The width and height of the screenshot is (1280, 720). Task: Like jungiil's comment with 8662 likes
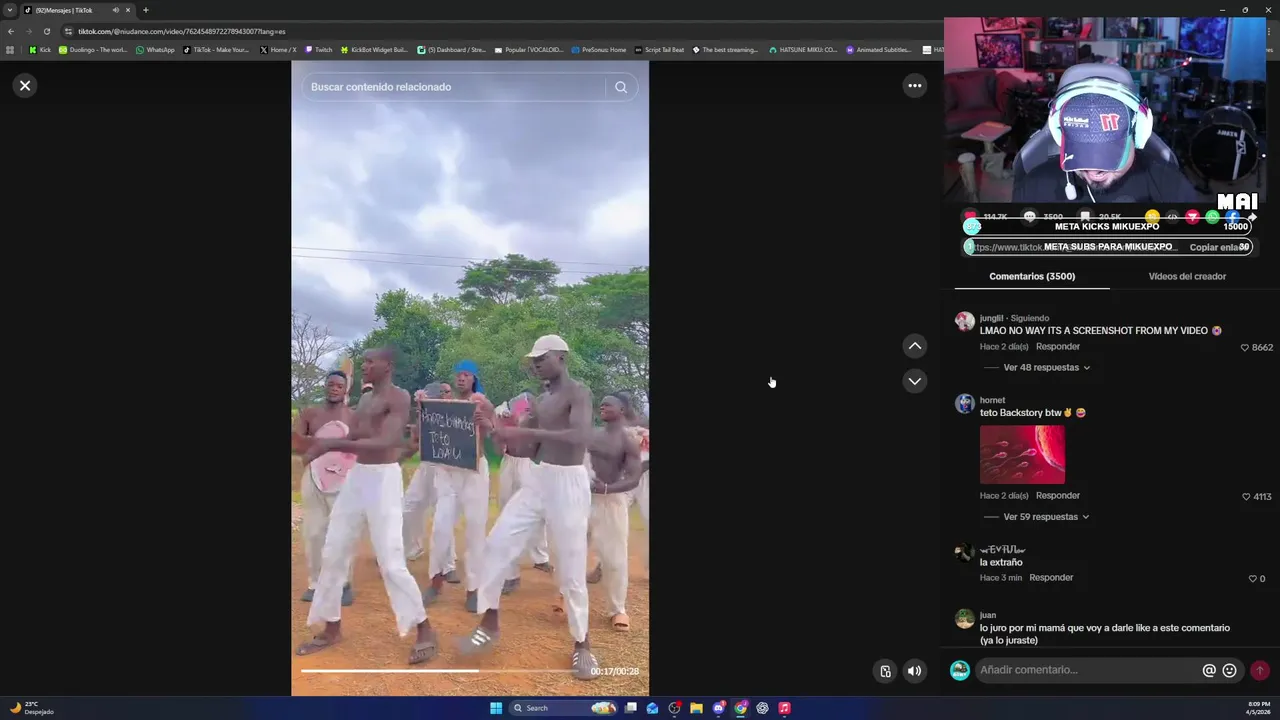pyautogui.click(x=1245, y=348)
